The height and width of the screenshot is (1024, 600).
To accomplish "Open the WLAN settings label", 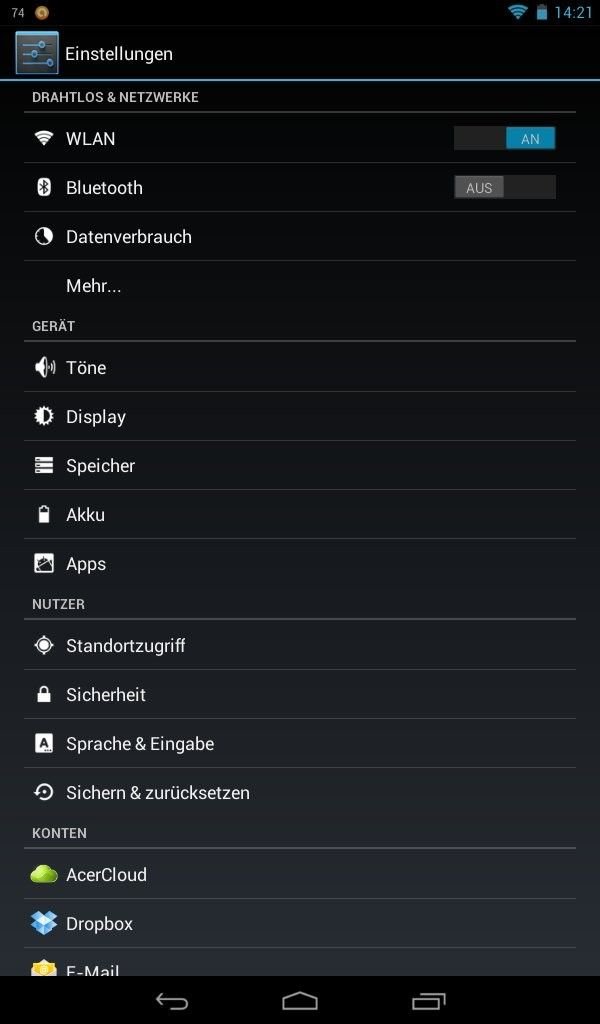I will point(91,138).
